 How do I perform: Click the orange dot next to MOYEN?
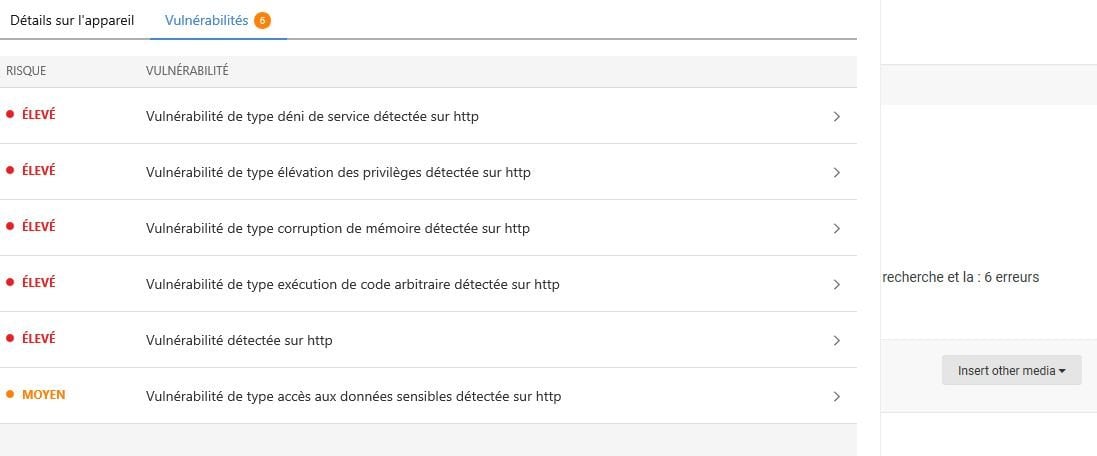tap(10, 394)
